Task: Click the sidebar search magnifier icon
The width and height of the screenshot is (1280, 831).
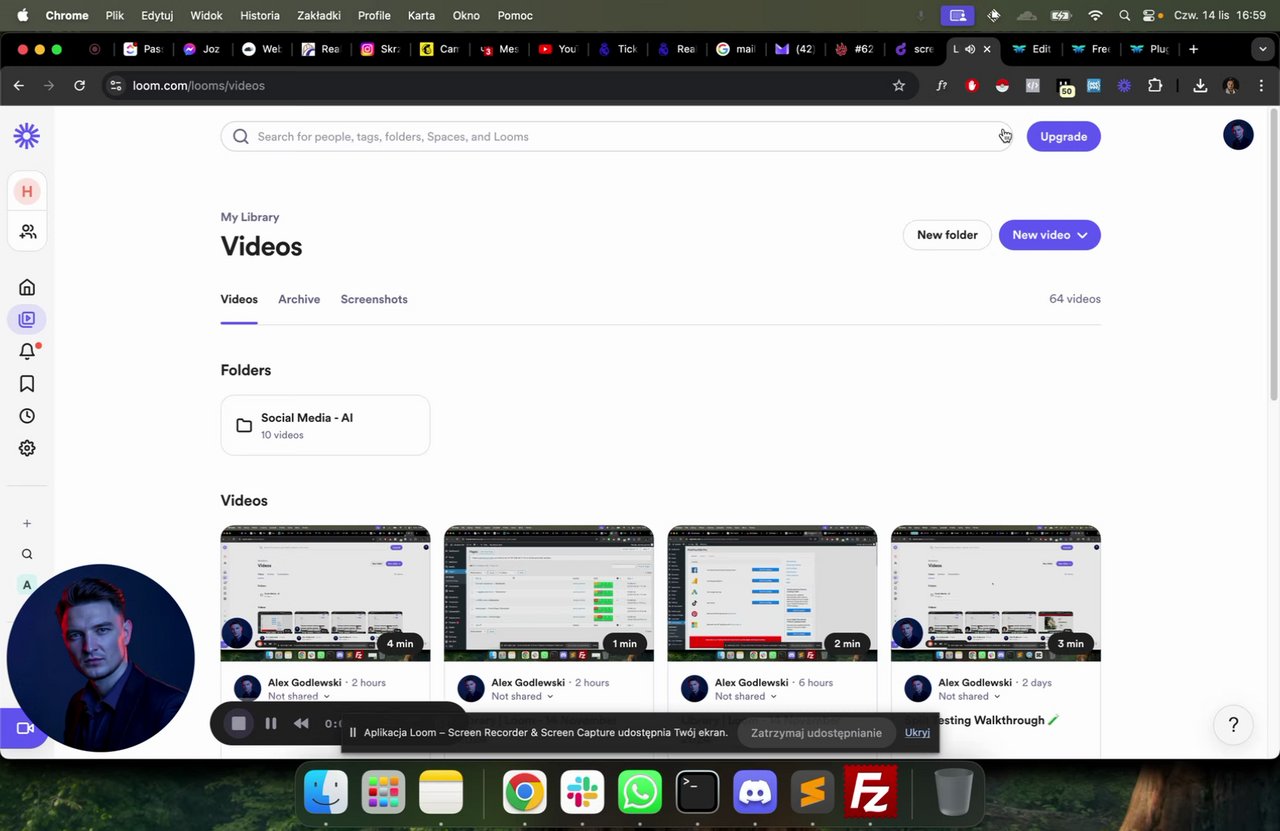Action: 27,554
